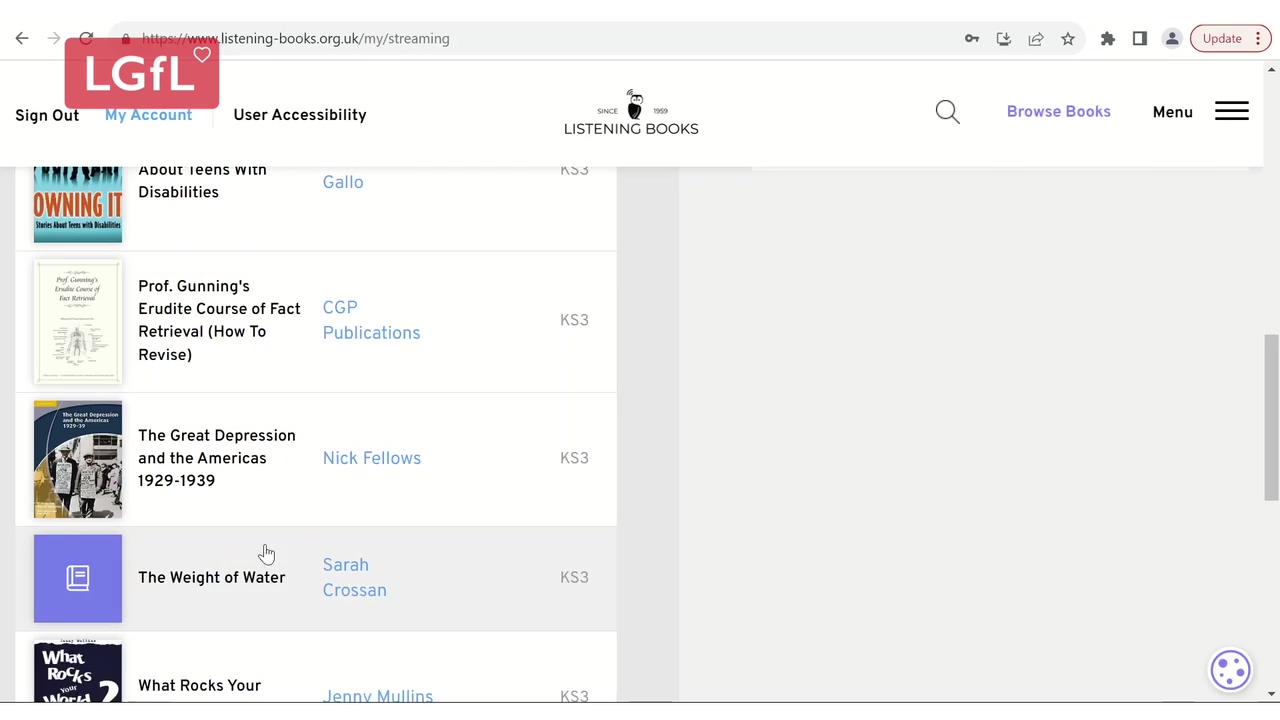Image resolution: width=1280 pixels, height=720 pixels.
Task: Open User Accessibility settings
Action: tap(299, 115)
